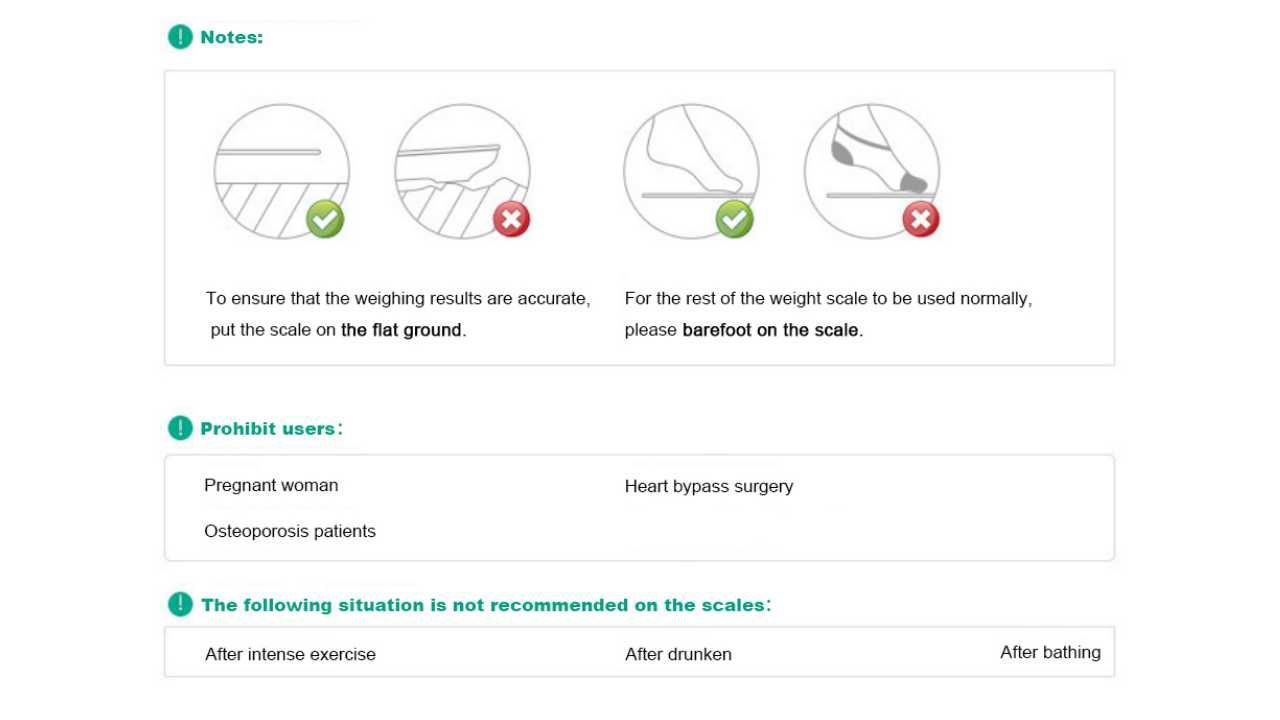Select the foot with sock diagram
The height and width of the screenshot is (720, 1280).
click(871, 170)
